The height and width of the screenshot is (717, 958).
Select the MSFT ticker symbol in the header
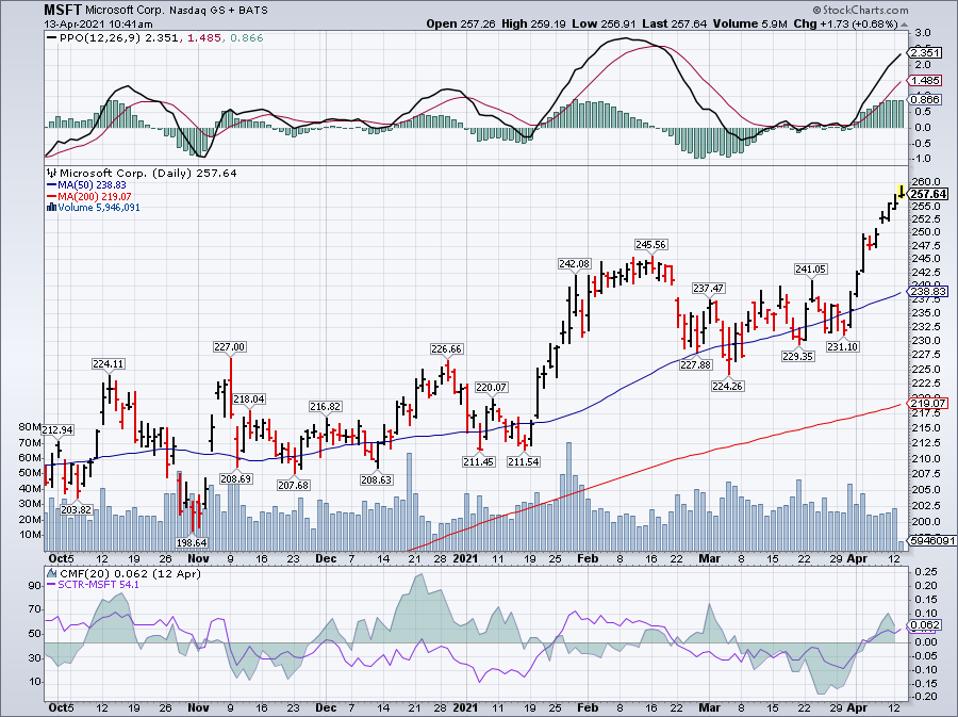tap(63, 10)
